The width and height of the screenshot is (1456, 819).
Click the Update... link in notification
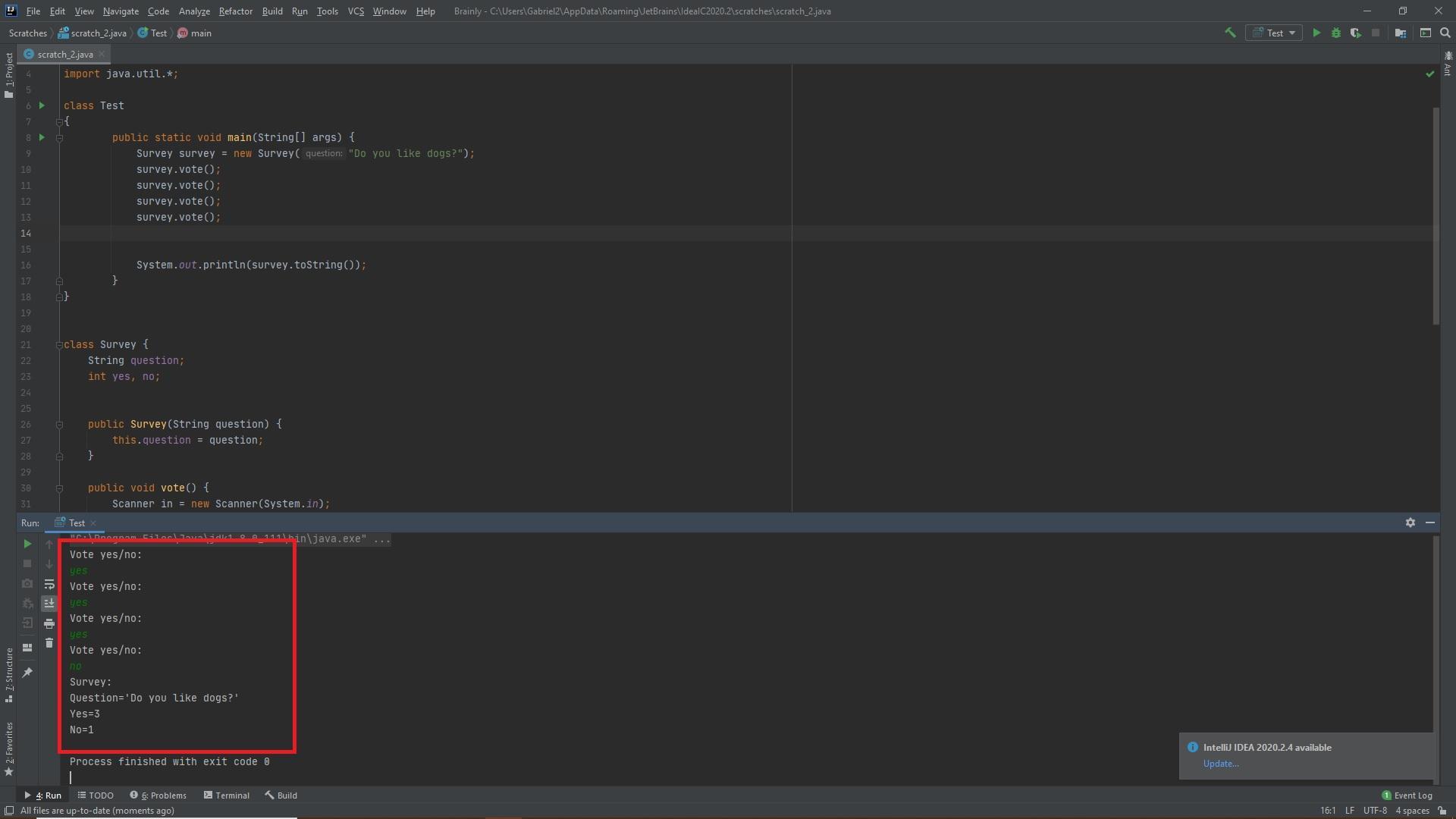tap(1220, 764)
